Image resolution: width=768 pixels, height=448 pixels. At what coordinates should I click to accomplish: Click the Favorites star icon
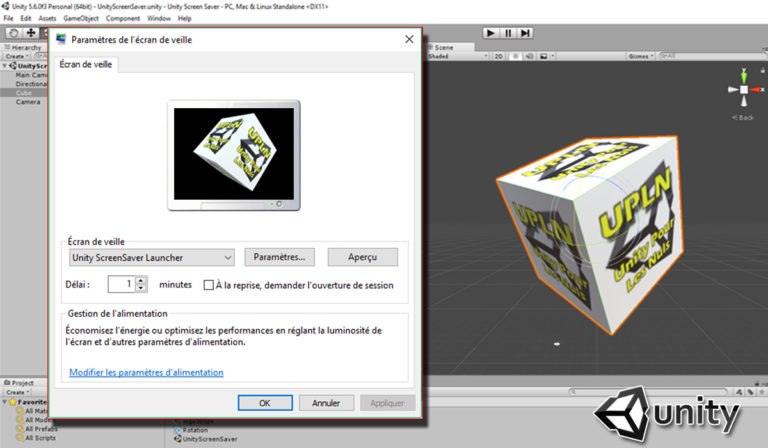pos(13,402)
